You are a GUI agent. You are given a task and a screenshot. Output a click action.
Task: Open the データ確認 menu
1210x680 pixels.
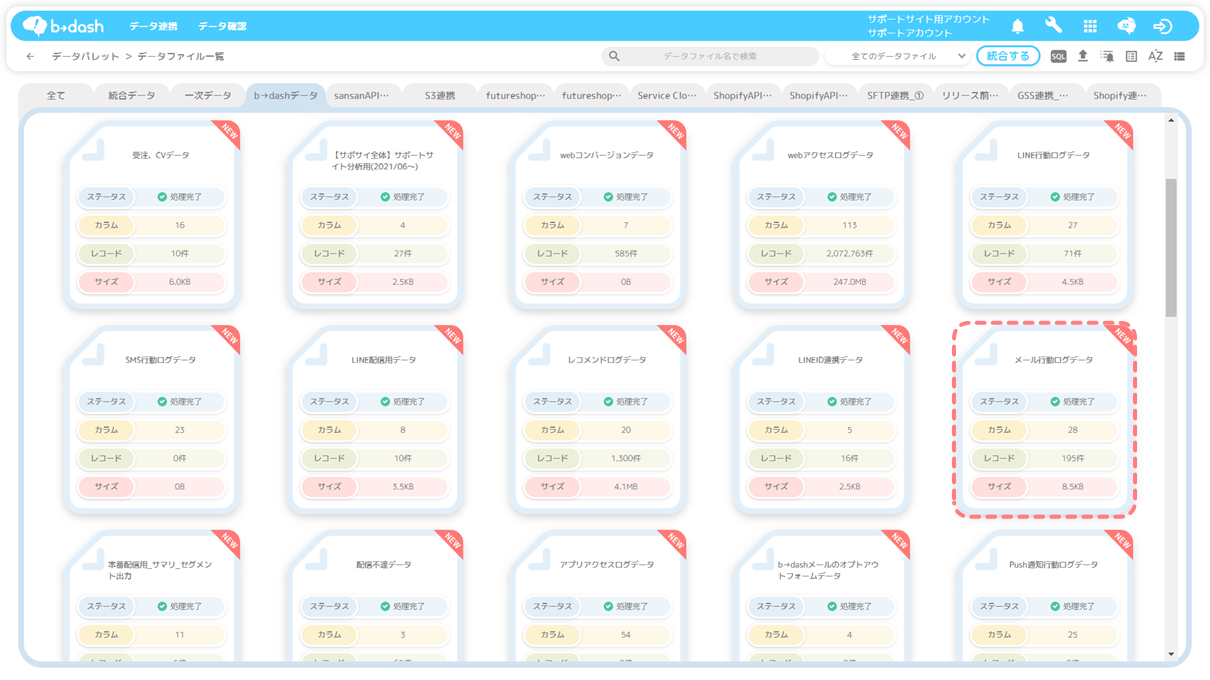222,26
